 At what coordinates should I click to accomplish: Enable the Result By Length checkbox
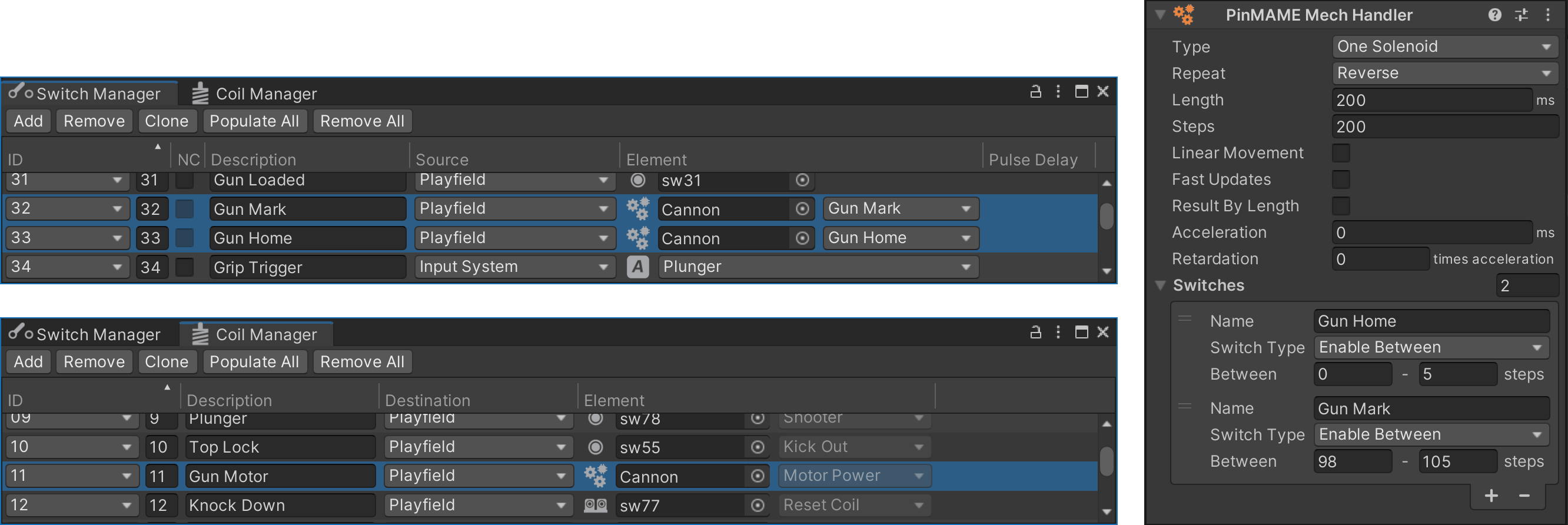pos(1341,206)
